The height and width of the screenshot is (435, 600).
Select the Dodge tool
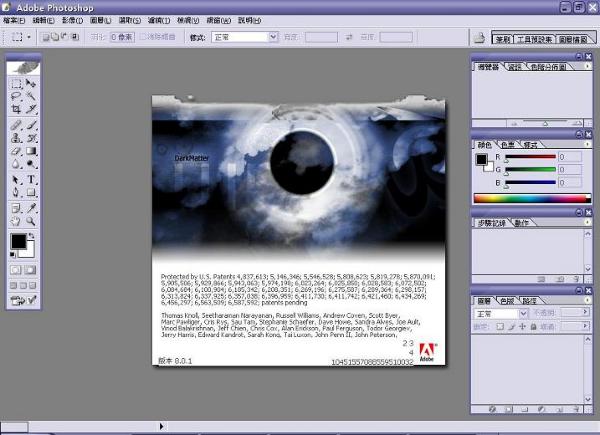click(x=31, y=164)
